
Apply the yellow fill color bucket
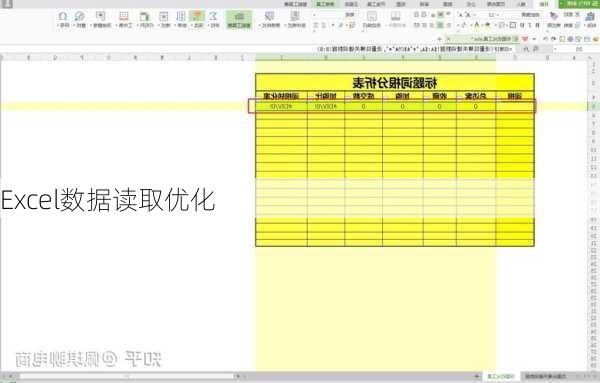click(488, 25)
